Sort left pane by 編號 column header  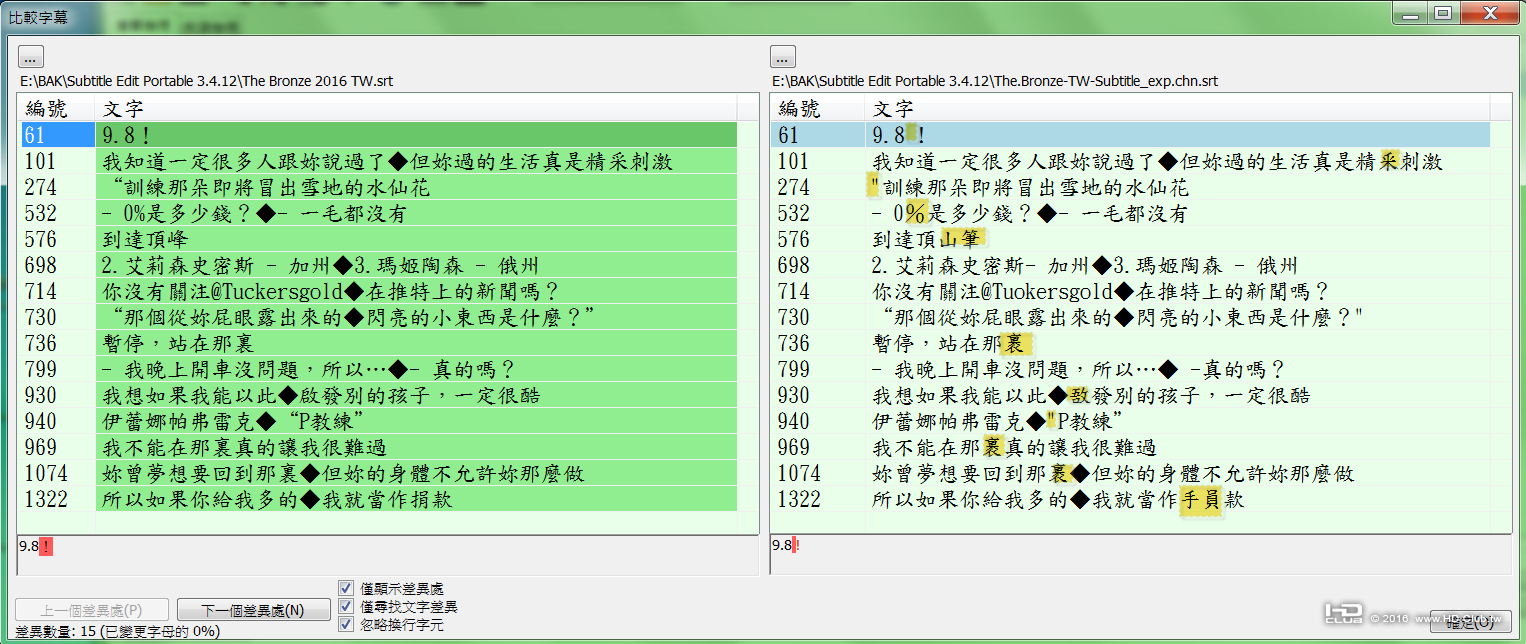56,108
